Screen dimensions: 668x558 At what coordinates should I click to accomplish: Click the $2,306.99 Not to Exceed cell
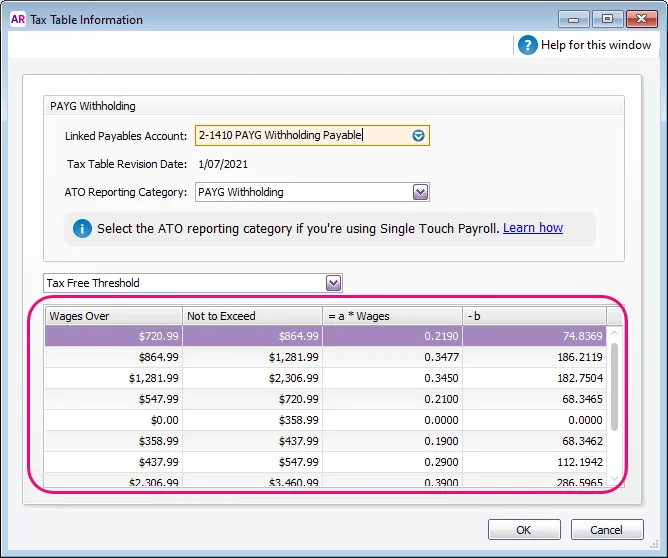(x=252, y=378)
